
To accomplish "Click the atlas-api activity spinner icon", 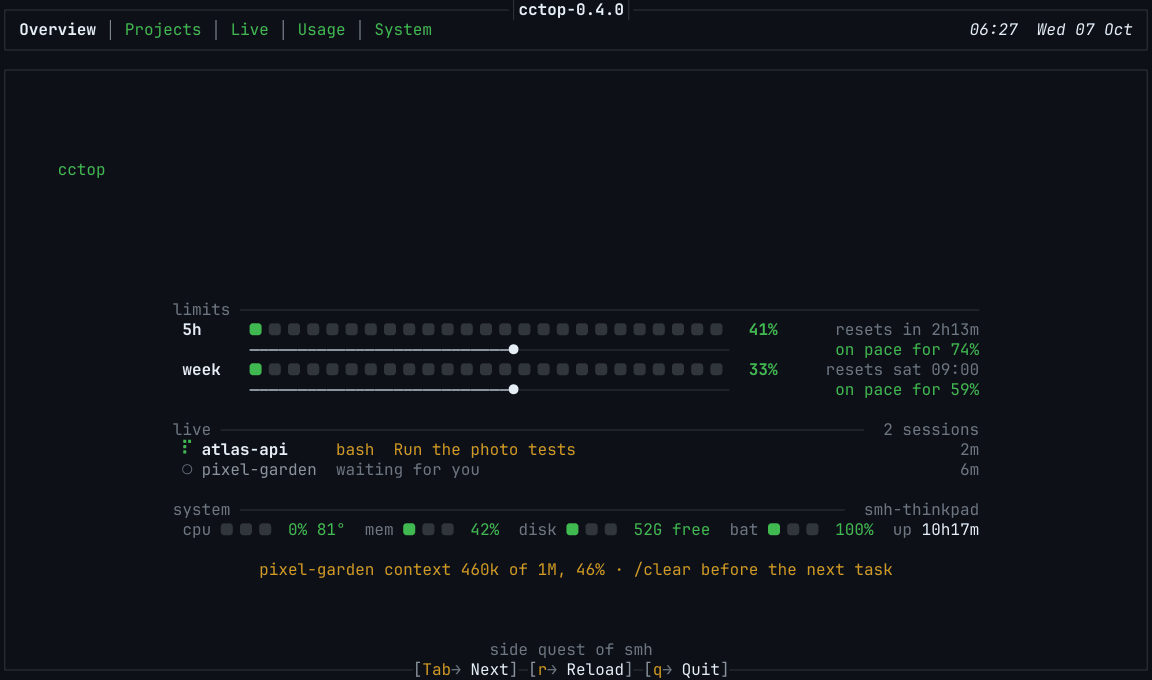I will [187, 448].
